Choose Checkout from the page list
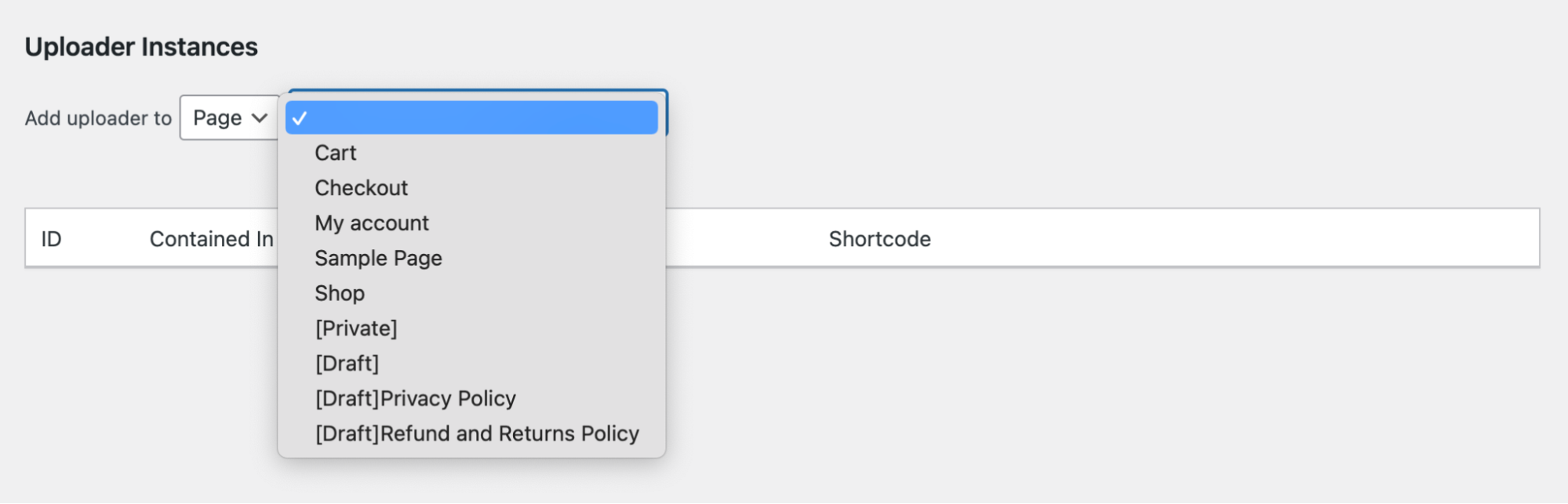 361,188
